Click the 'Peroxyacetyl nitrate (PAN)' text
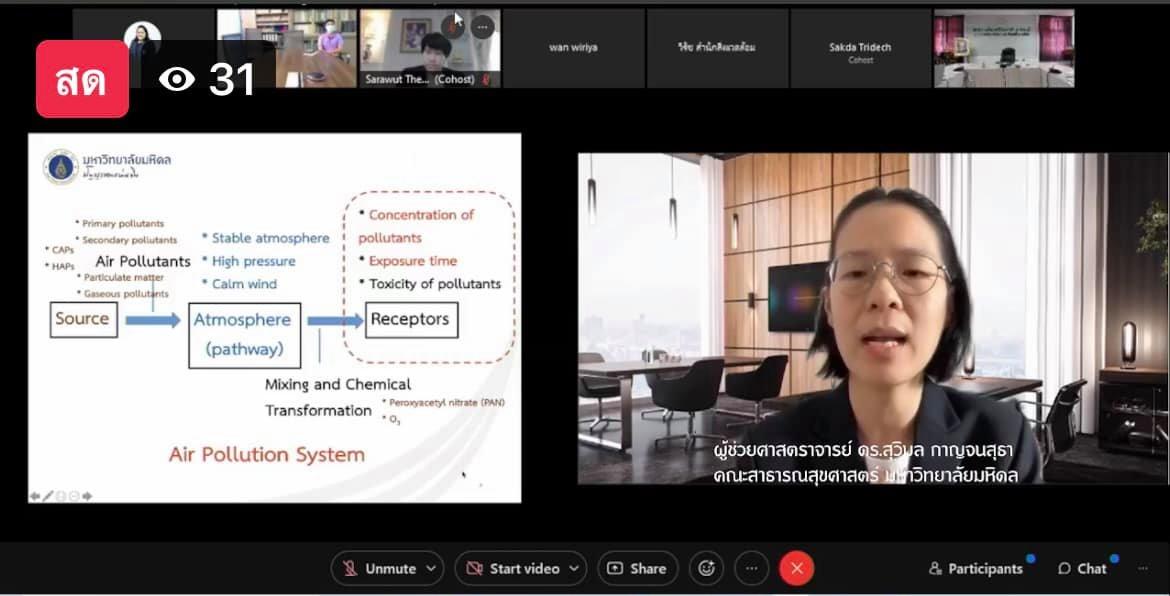This screenshot has height=596, width=1170. [447, 403]
